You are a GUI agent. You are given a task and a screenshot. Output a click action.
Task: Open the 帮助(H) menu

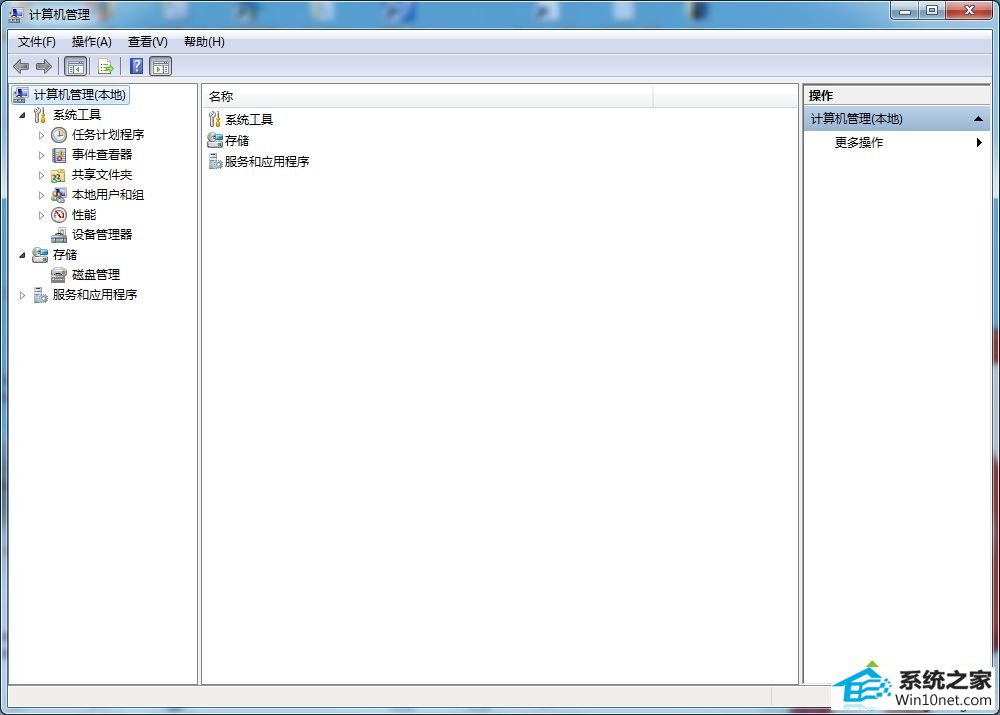(x=204, y=42)
